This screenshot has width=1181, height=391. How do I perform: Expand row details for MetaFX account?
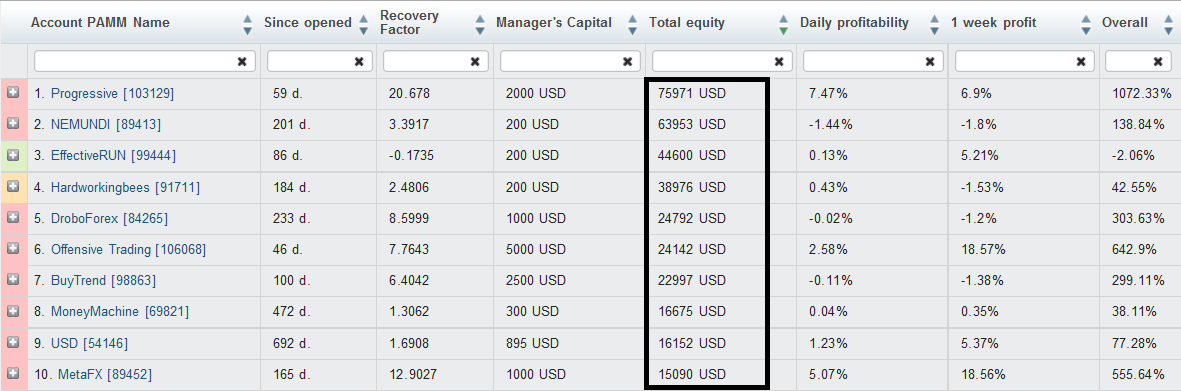(x=13, y=373)
